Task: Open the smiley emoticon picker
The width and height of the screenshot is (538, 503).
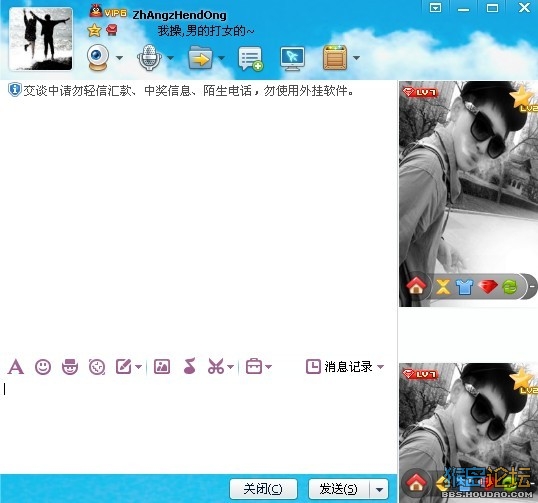Action: [43, 367]
